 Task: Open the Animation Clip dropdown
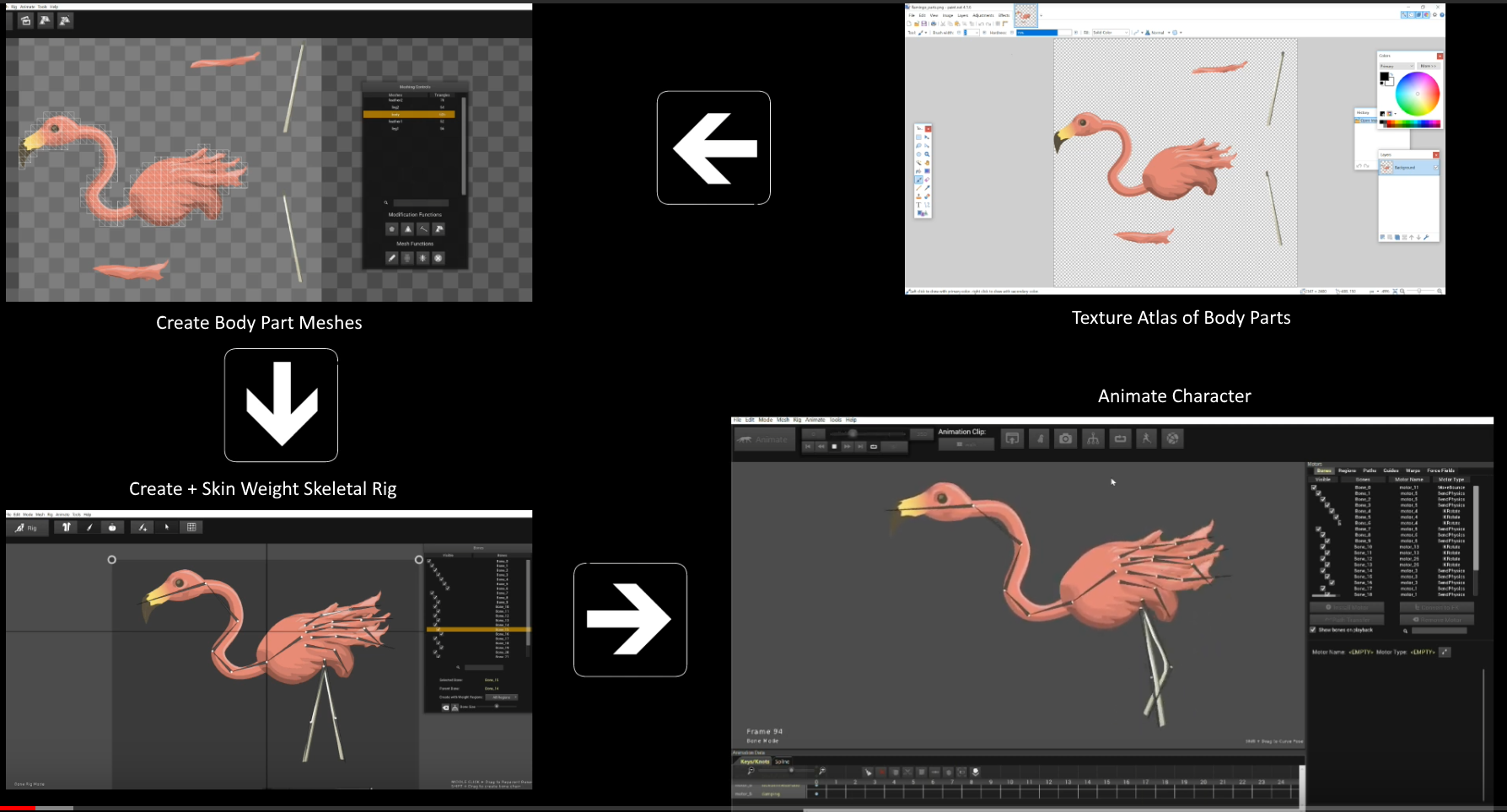pos(966,444)
